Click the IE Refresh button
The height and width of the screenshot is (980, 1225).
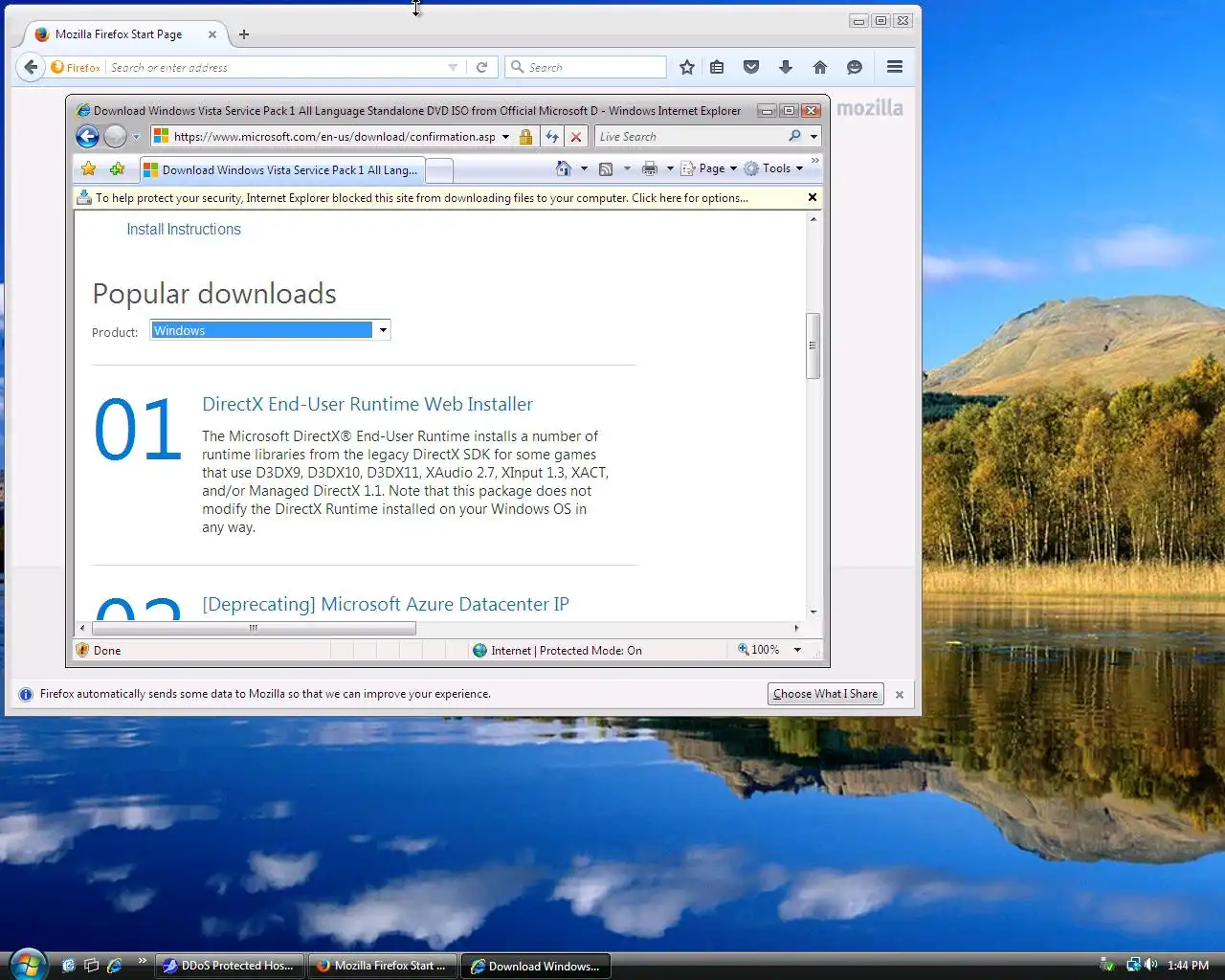[552, 137]
